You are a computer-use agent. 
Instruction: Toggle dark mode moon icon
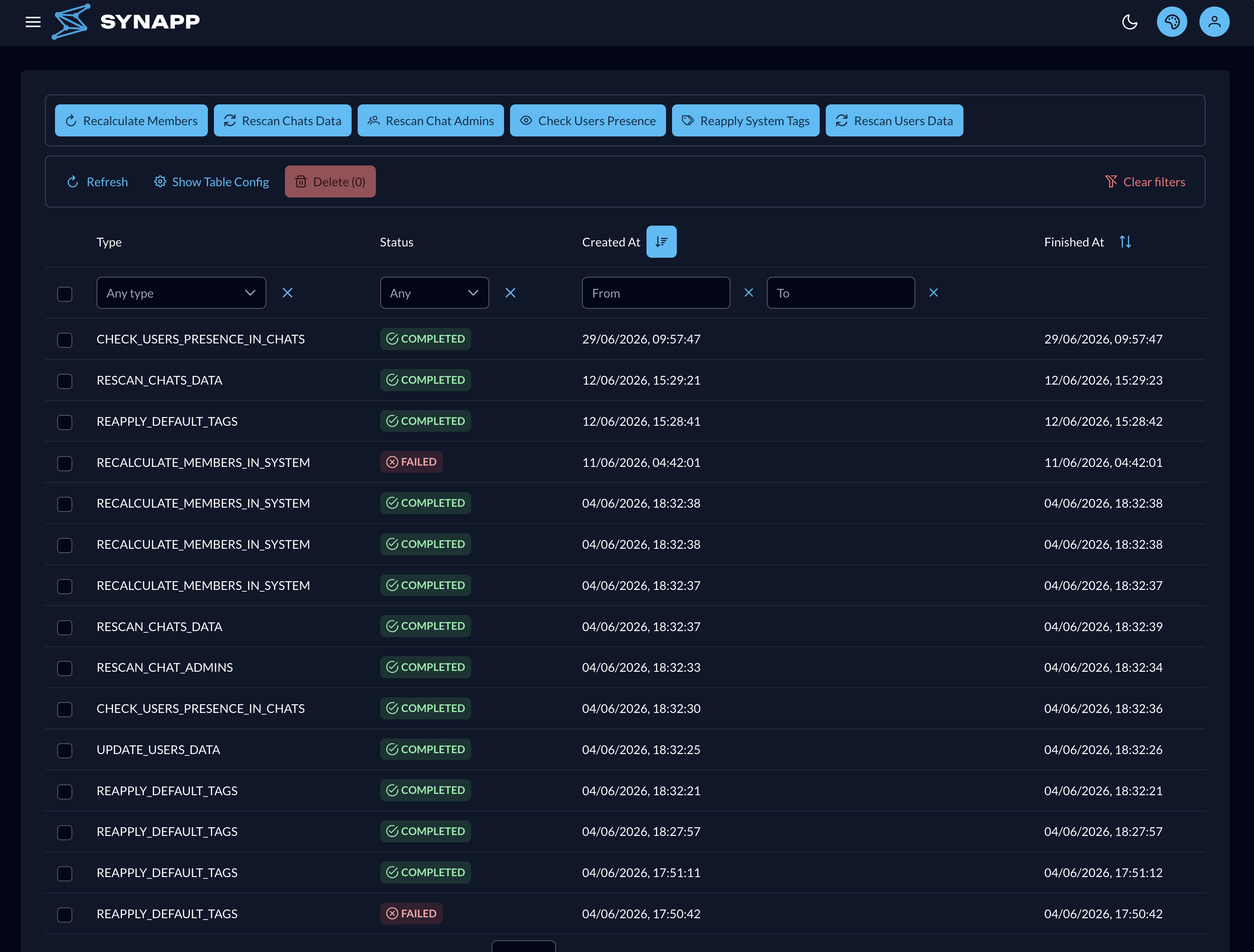[x=1129, y=22]
